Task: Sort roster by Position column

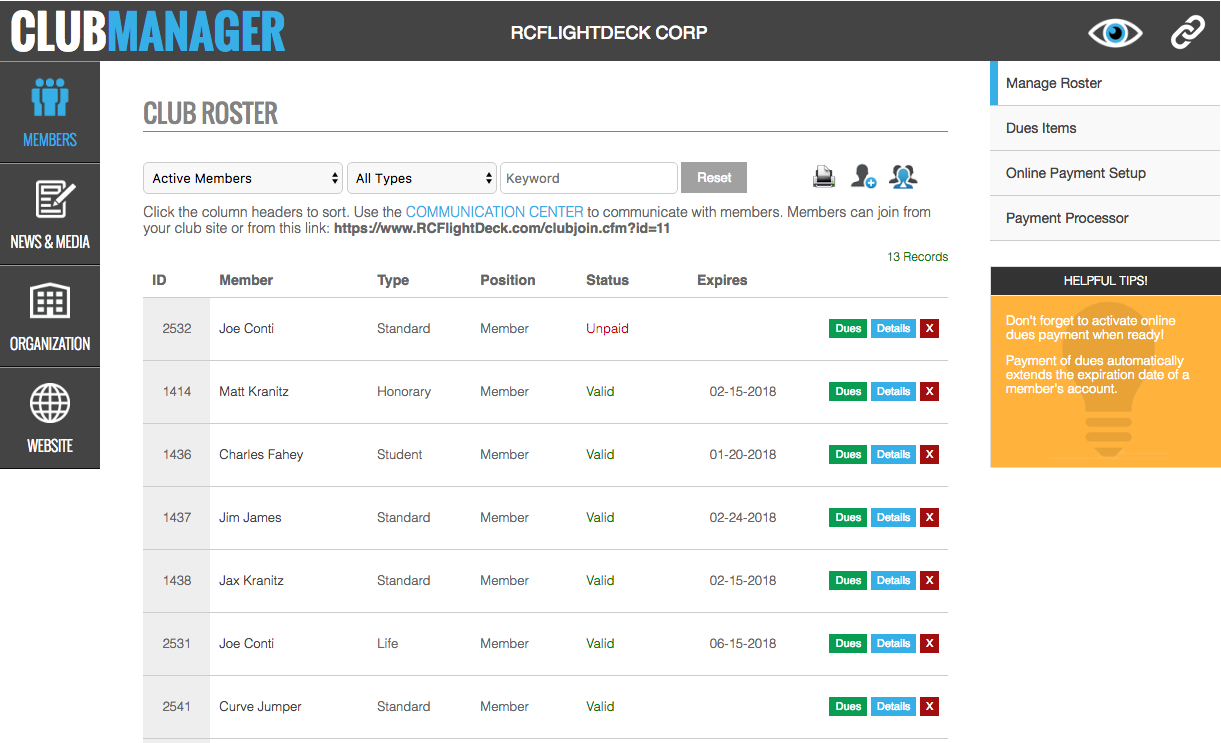Action: 508,280
